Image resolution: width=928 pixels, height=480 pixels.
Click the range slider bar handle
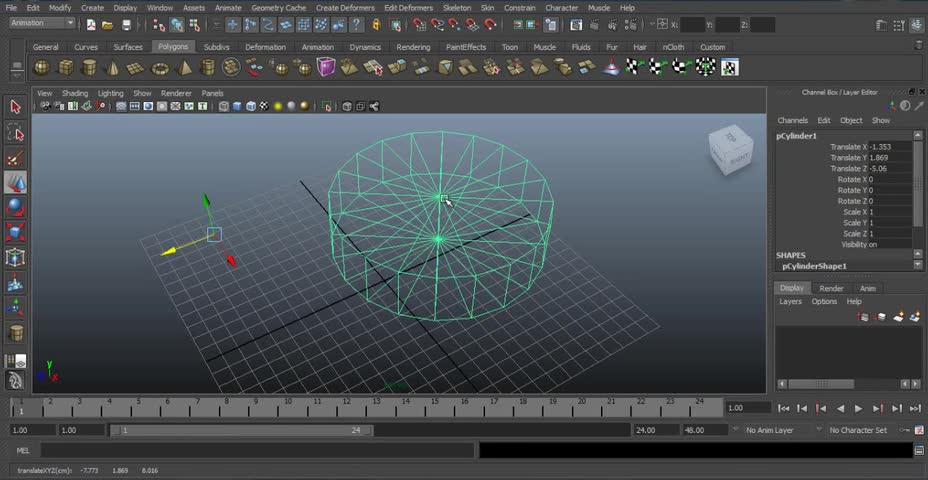point(242,430)
